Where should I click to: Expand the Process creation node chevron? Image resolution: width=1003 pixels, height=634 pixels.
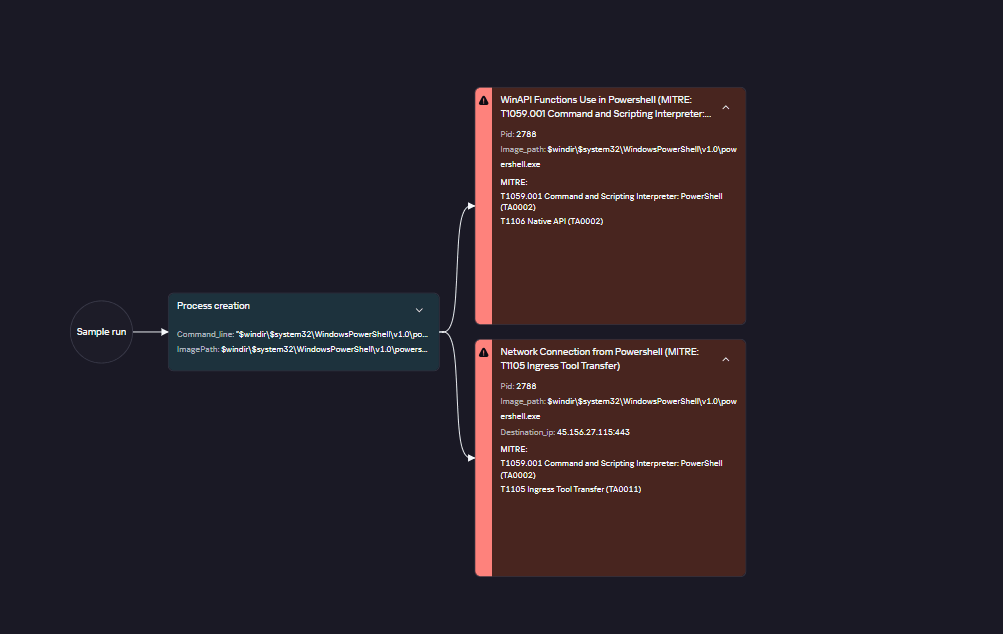coord(419,310)
